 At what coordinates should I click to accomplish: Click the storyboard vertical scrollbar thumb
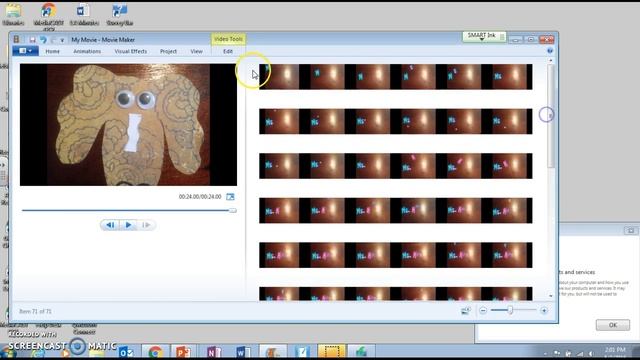pos(551,116)
